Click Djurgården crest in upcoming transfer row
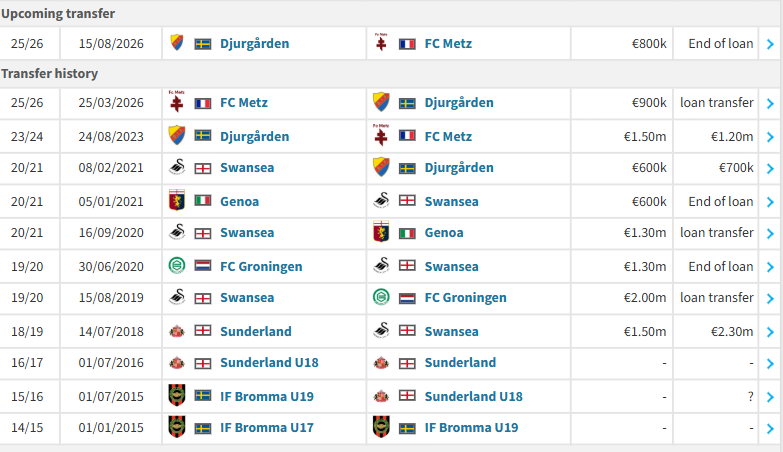The width and height of the screenshot is (783, 452). (177, 42)
